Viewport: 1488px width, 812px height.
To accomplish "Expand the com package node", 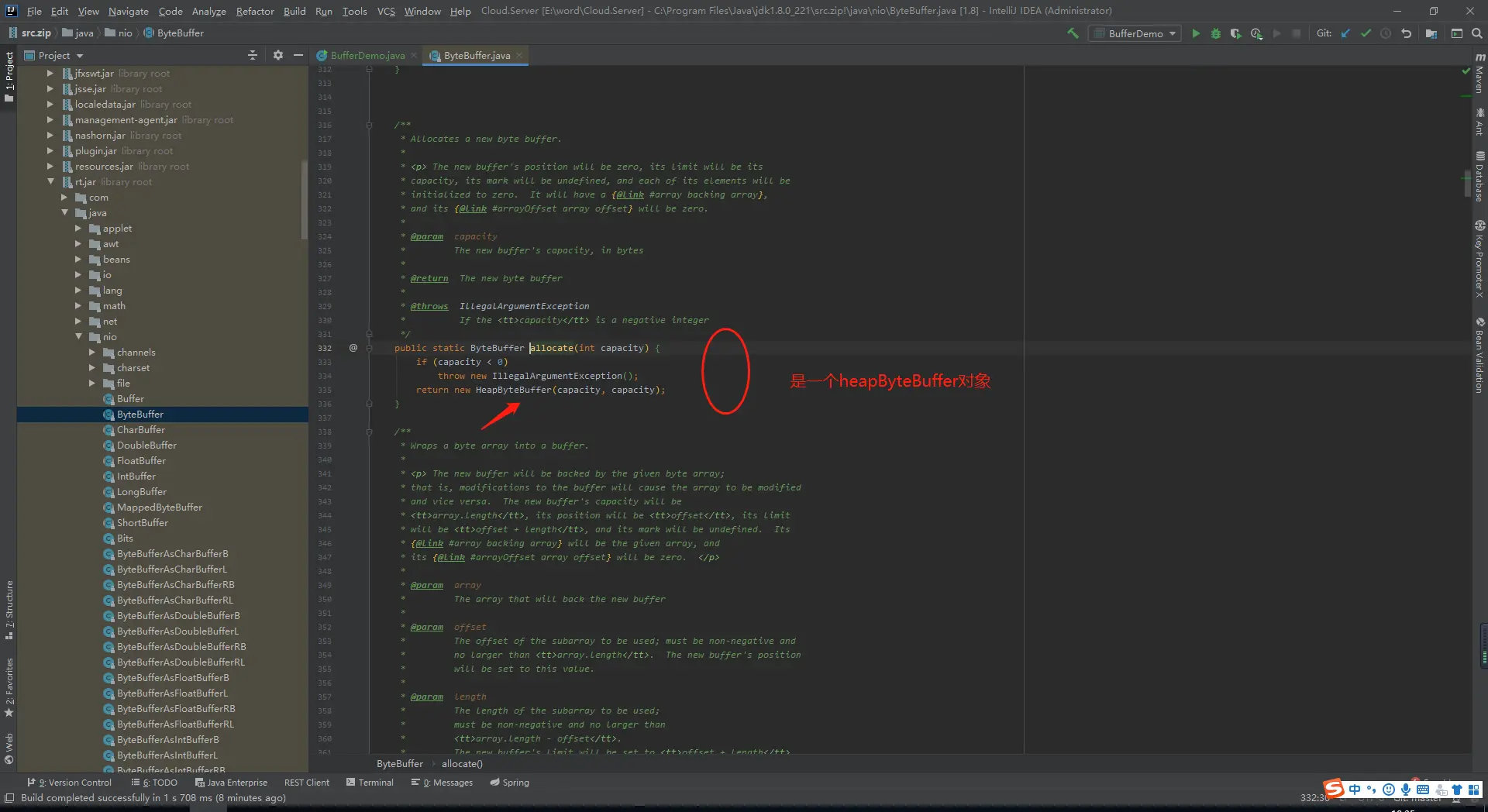I will click(x=65, y=198).
